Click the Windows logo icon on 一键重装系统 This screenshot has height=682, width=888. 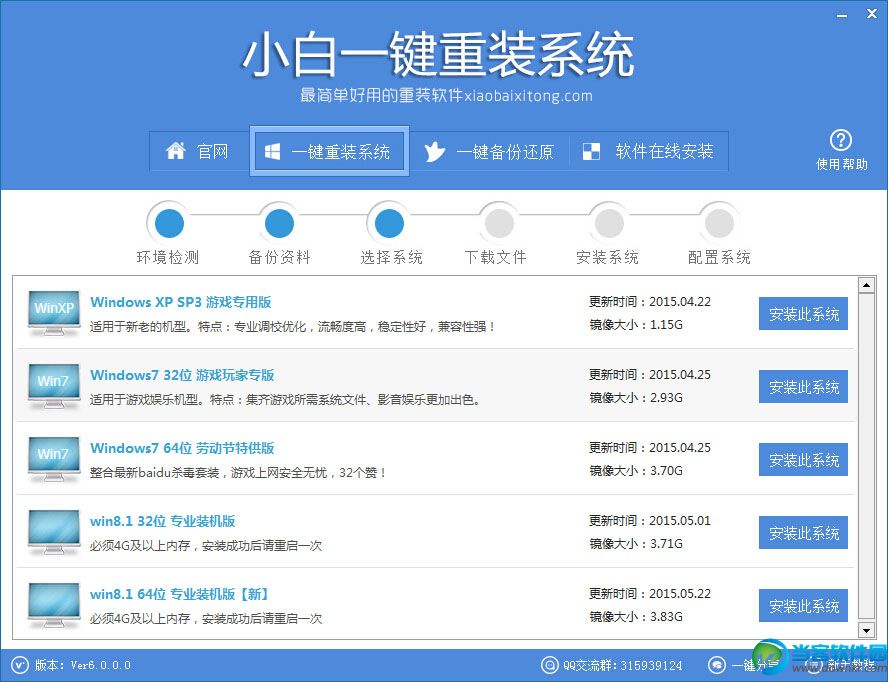(272, 151)
